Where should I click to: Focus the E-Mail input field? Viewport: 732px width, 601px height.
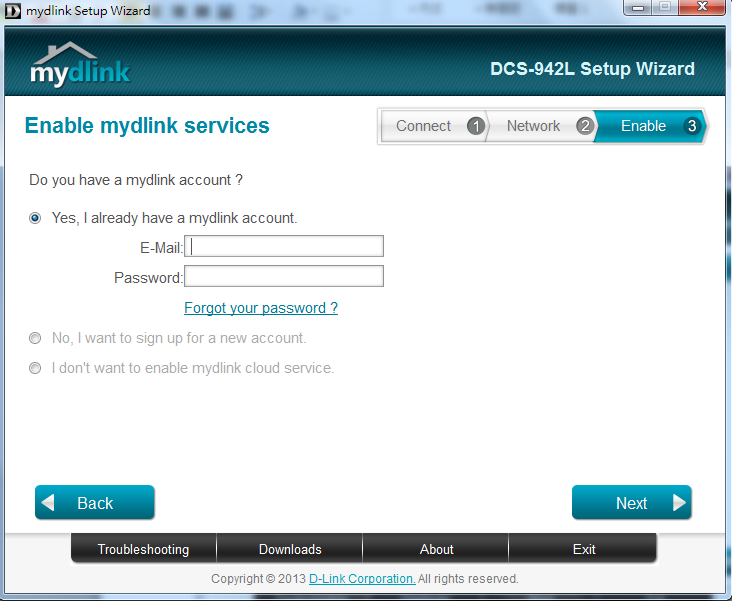pos(284,247)
